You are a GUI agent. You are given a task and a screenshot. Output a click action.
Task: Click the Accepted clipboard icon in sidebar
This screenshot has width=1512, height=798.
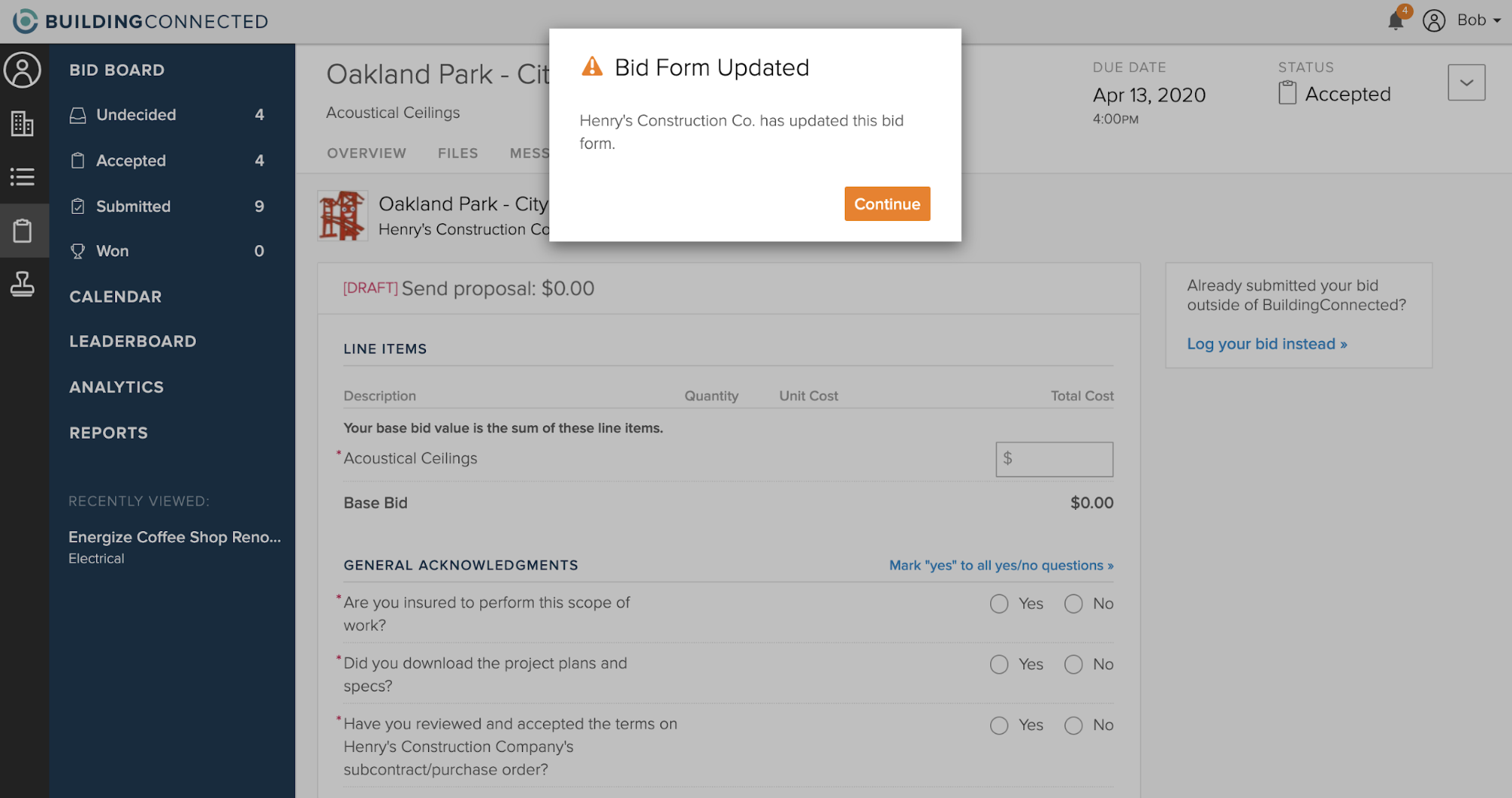pos(78,160)
